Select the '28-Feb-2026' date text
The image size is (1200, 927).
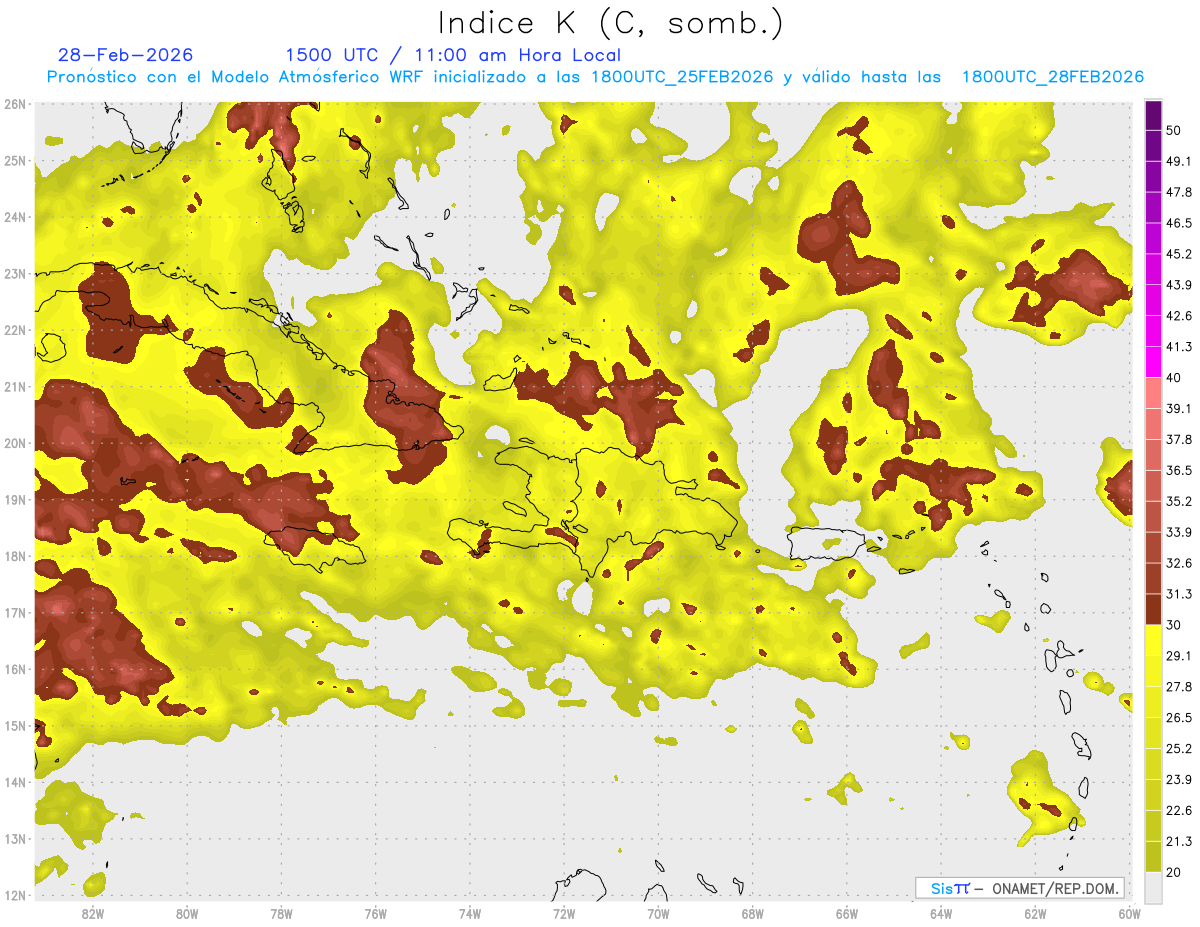click(x=126, y=55)
